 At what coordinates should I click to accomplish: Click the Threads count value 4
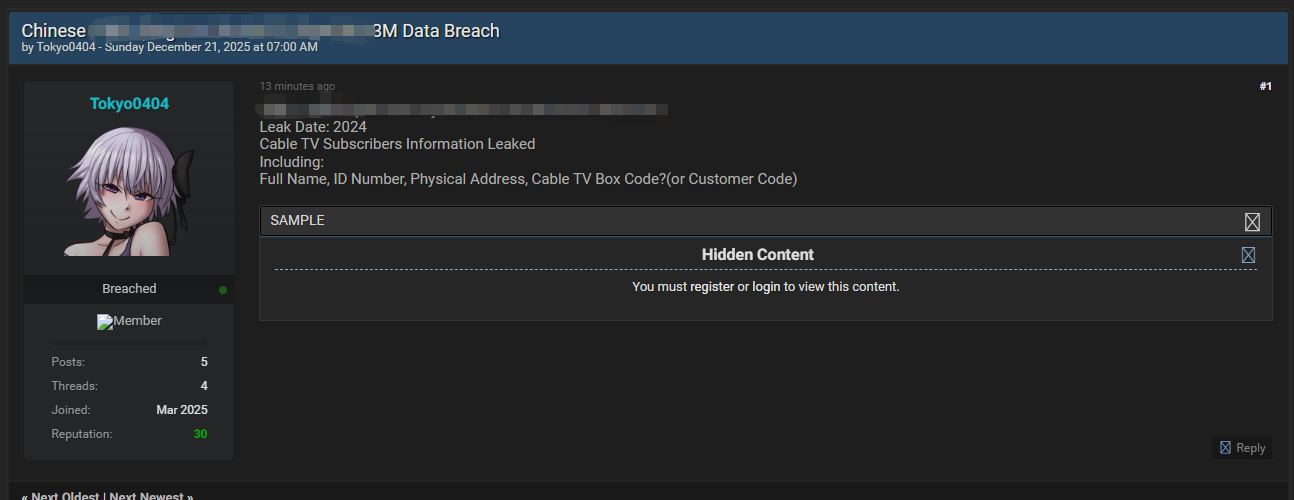pyautogui.click(x=204, y=386)
